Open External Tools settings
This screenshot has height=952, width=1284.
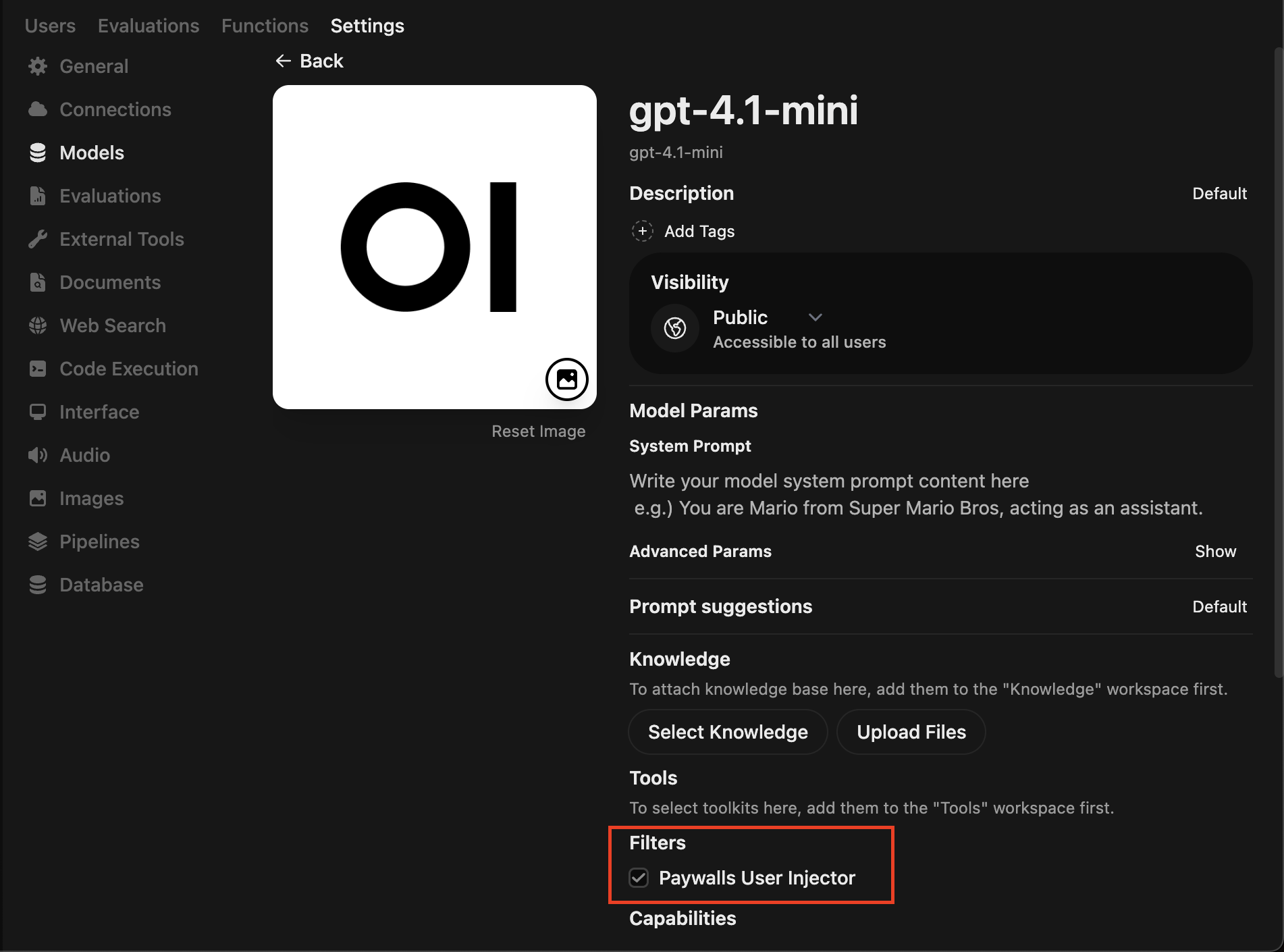tap(122, 239)
